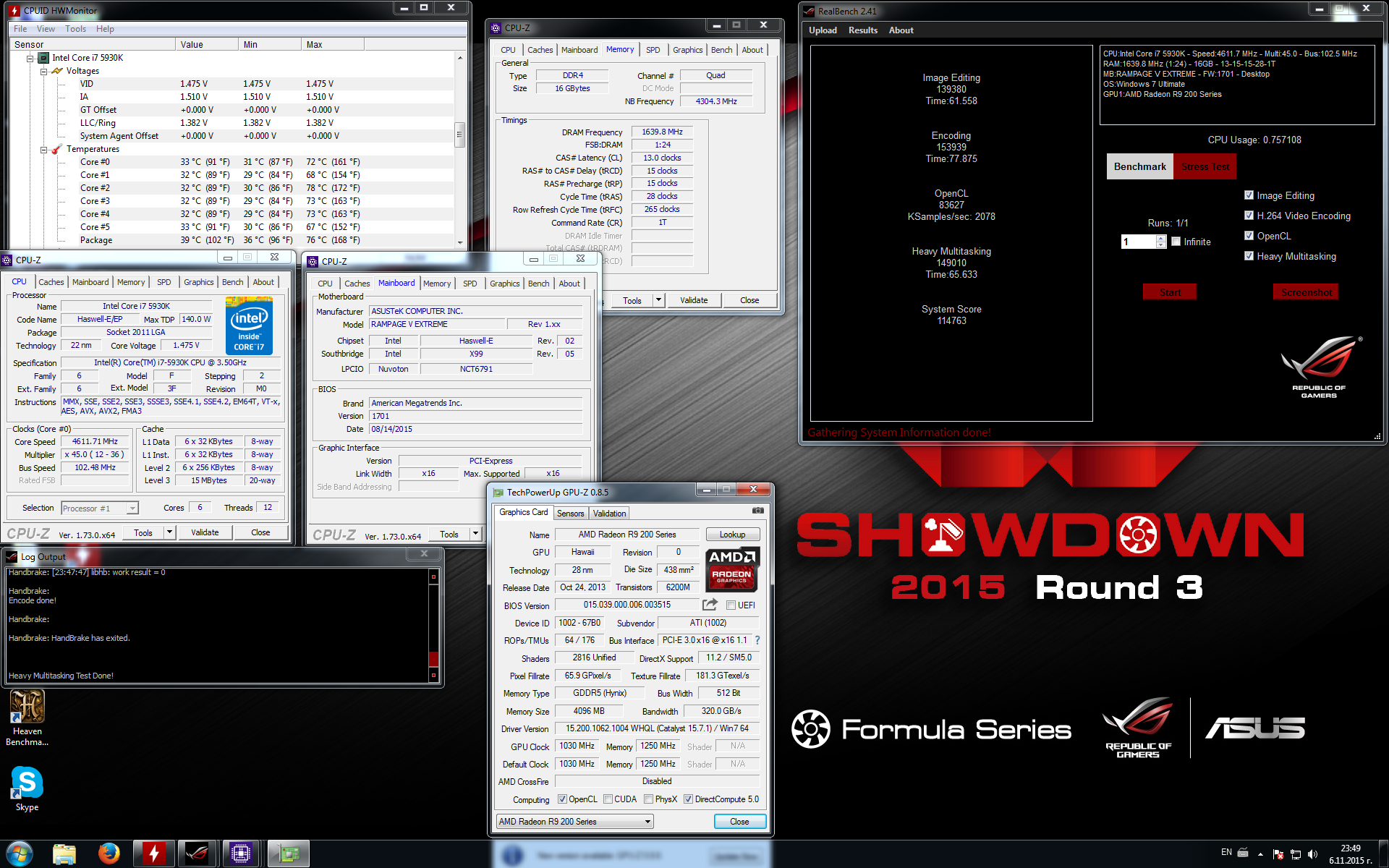
Task: Show hidden tray icons arrow
Action: pos(1260,854)
